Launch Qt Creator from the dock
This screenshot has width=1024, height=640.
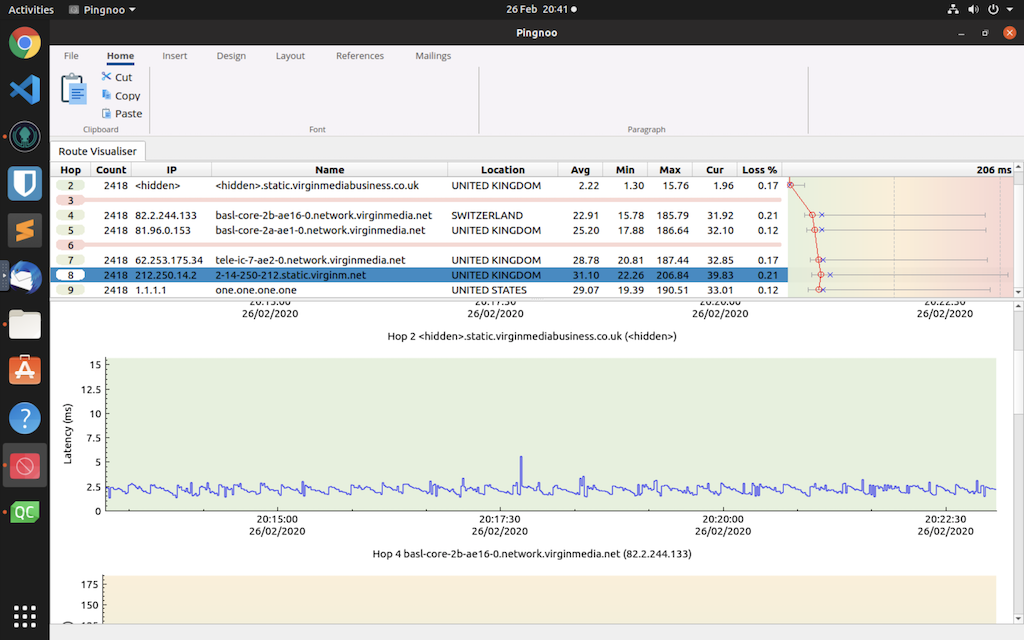click(25, 513)
